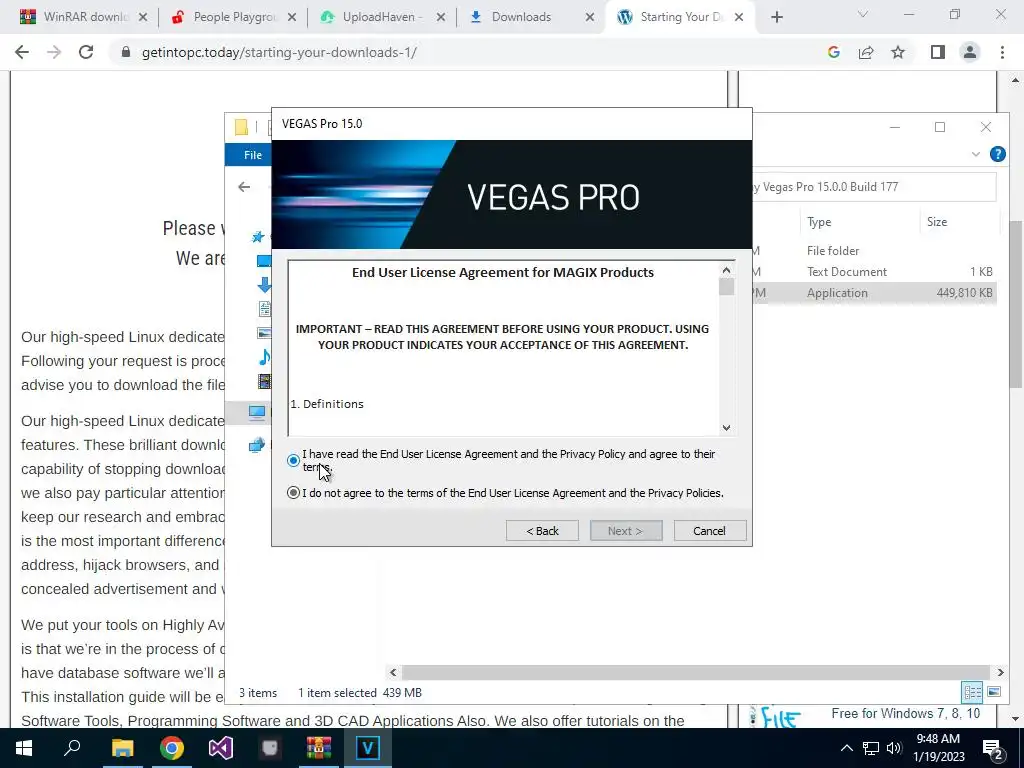The width and height of the screenshot is (1024, 768).
Task: Click the VEGAS installer taskbar icon
Action: click(368, 748)
